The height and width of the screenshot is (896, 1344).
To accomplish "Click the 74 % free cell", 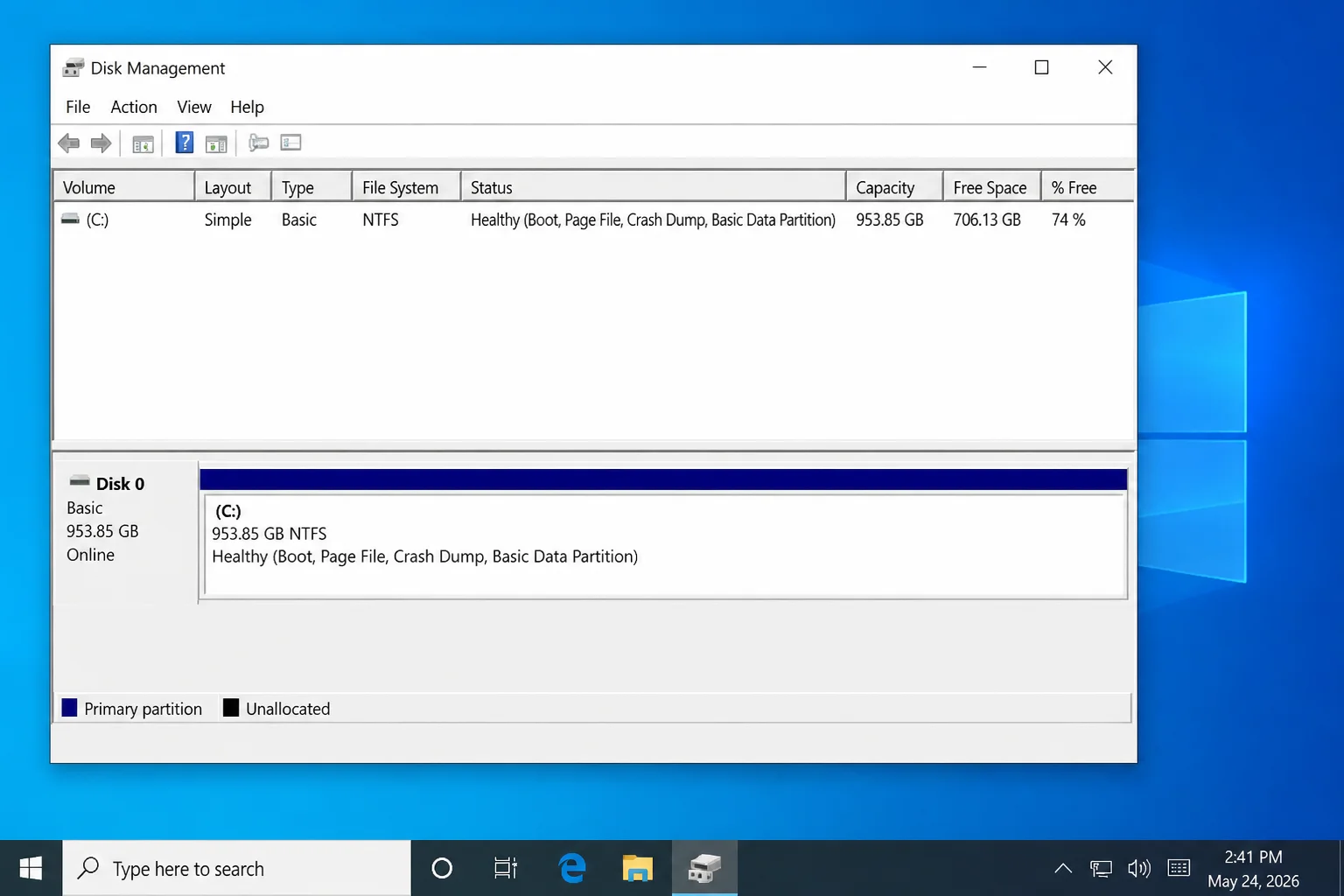I will tap(1068, 220).
